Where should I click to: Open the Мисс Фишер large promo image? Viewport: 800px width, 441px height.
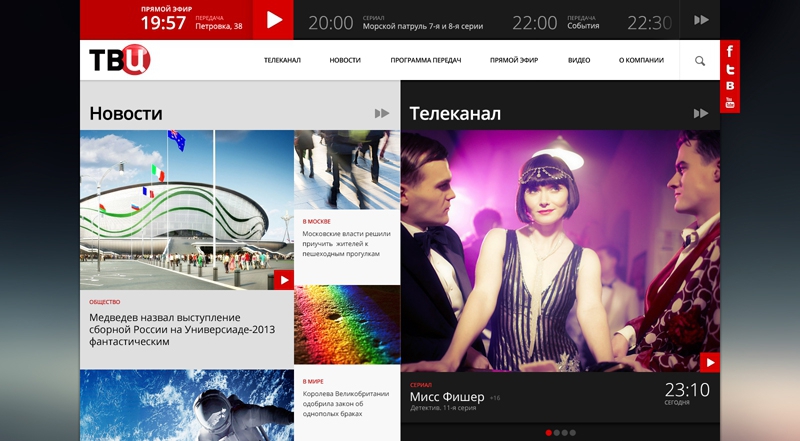pyautogui.click(x=560, y=251)
